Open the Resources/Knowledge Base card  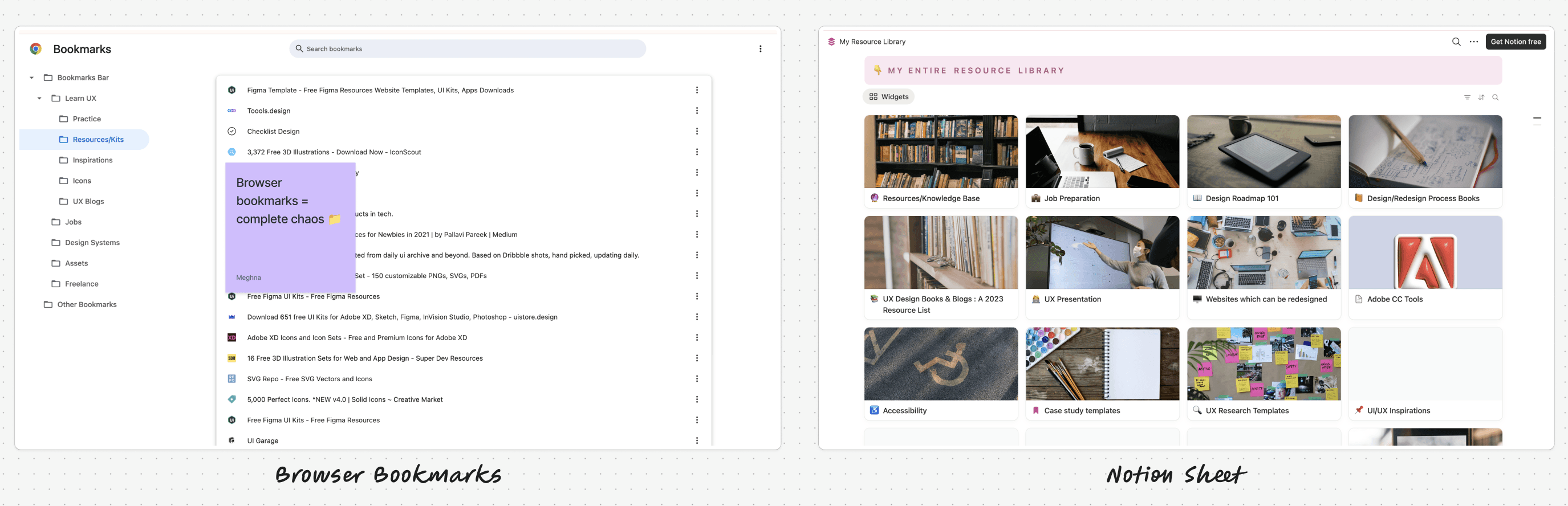tap(941, 162)
